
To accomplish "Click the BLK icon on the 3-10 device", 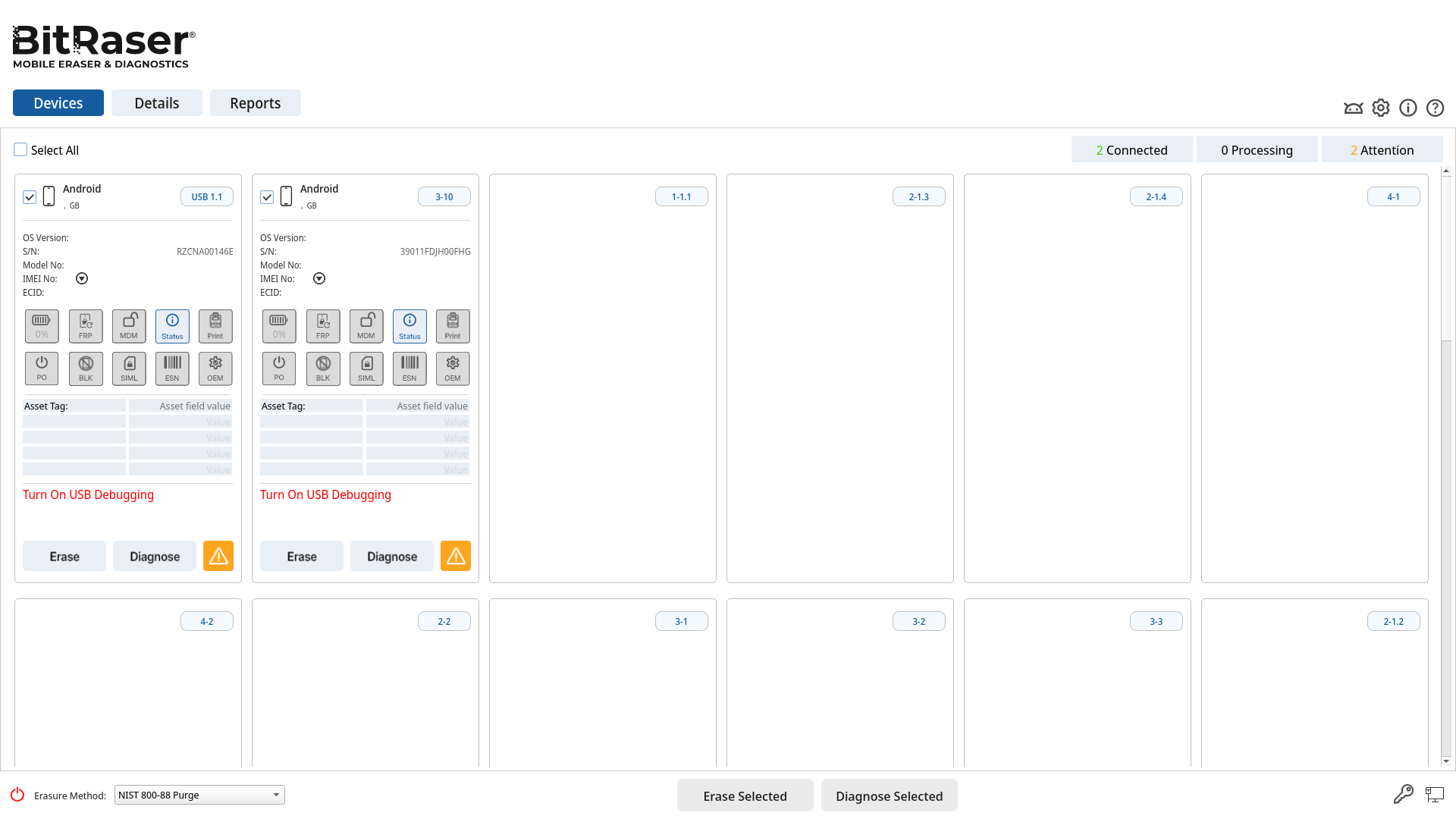I will click(323, 369).
